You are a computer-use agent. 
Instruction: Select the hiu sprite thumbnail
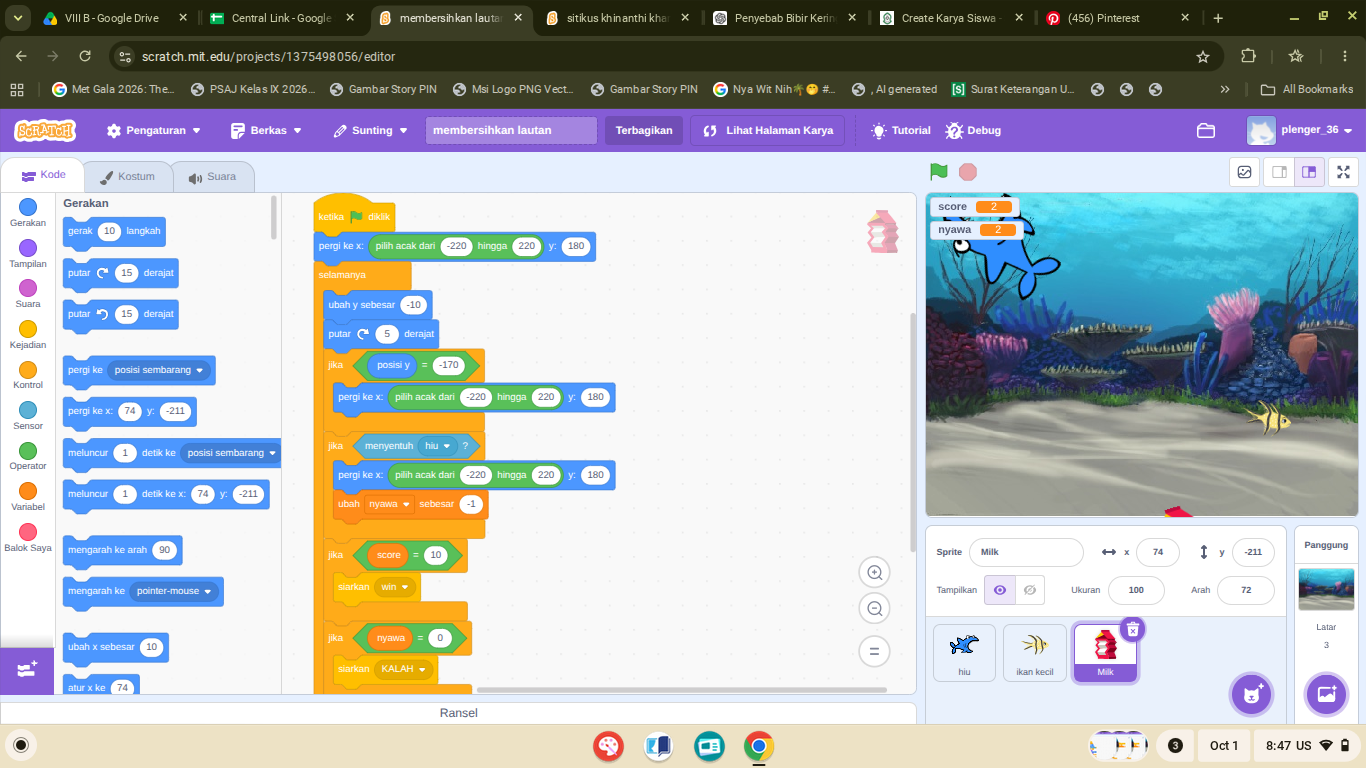[x=964, y=653]
